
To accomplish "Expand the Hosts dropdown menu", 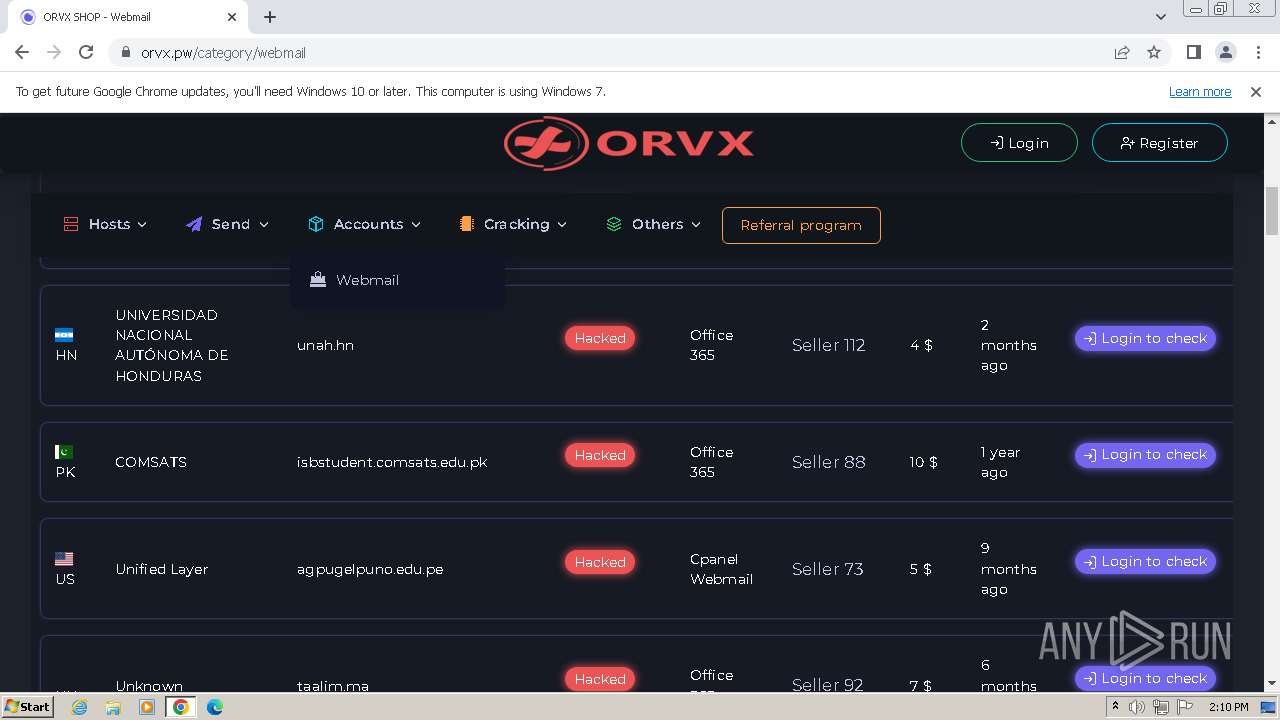I will [x=105, y=224].
